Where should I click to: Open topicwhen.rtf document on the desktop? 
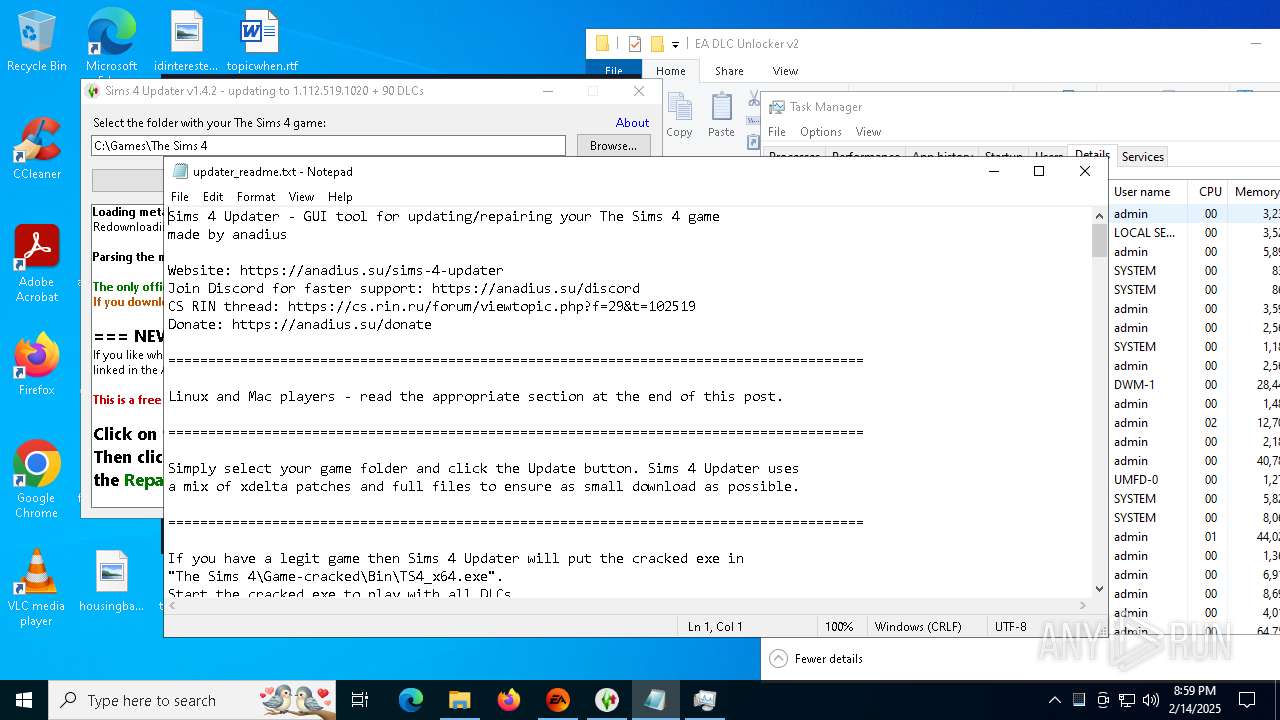coord(262,40)
